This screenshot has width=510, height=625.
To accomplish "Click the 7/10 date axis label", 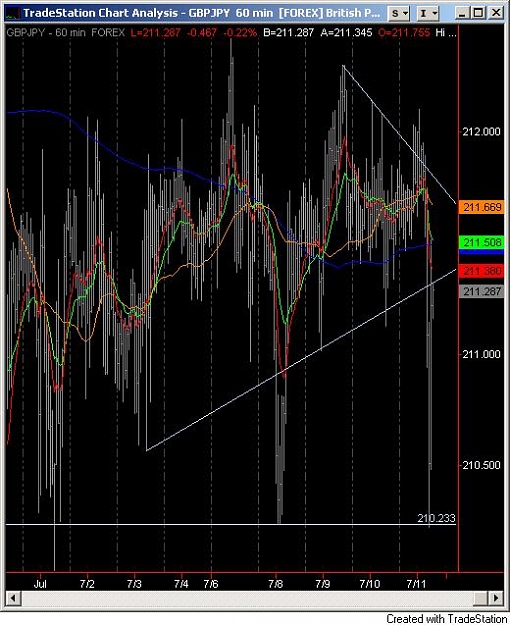I will [x=370, y=584].
